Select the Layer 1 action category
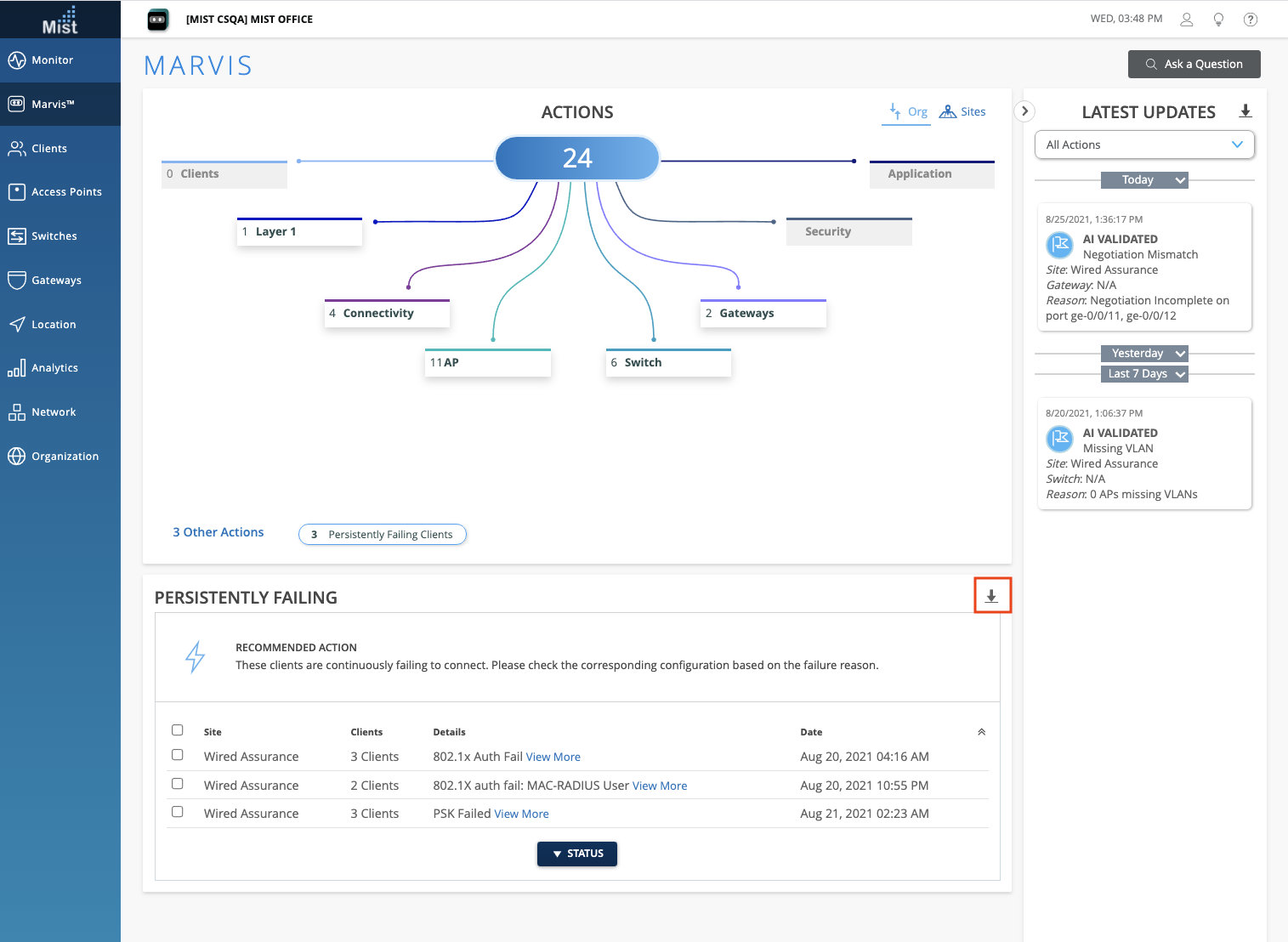1288x942 pixels. point(300,232)
